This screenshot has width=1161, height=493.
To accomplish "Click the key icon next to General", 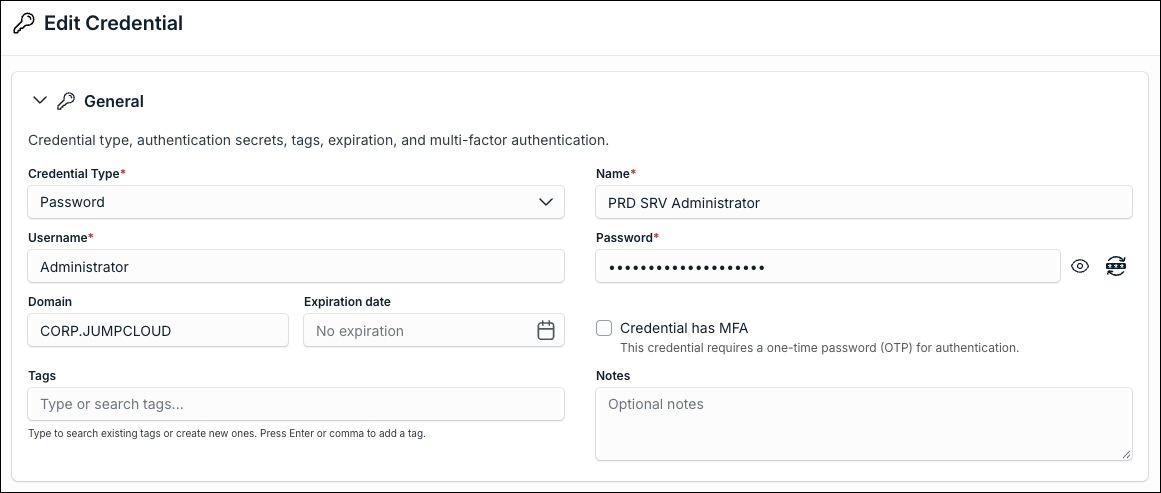I will pos(66,101).
